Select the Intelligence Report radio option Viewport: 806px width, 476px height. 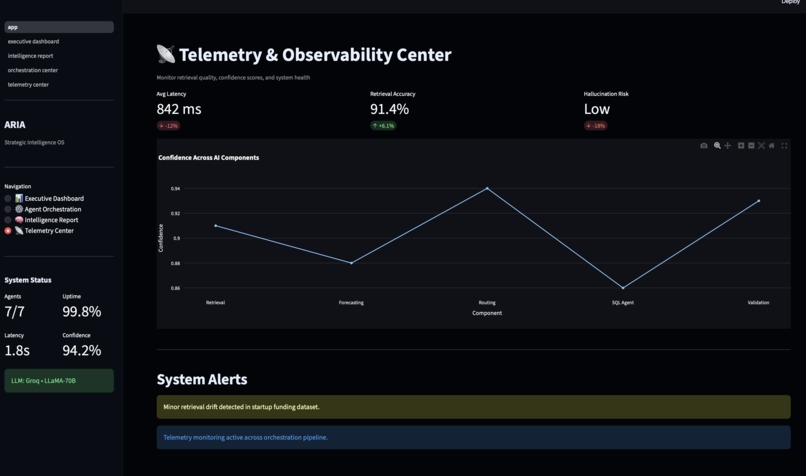point(8,220)
